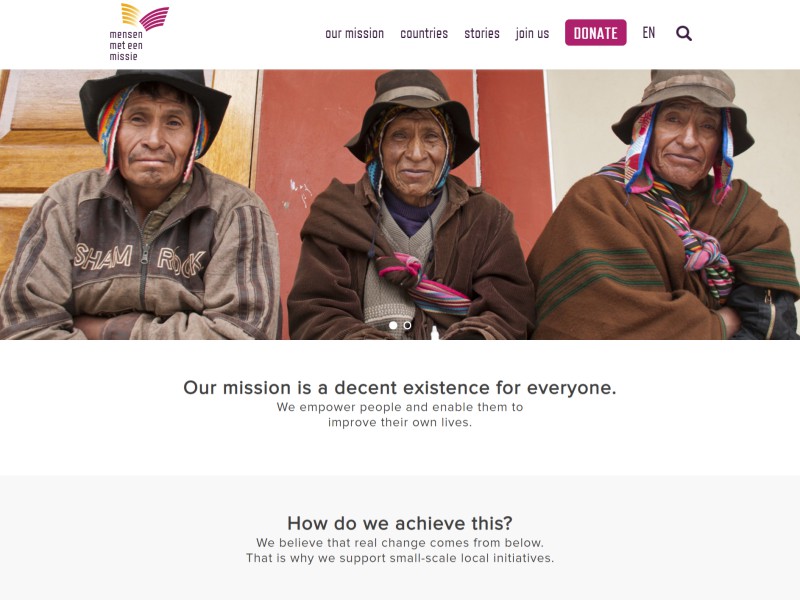
Task: Click the 'small-scale local initiatives' paragraph
Action: tap(400, 551)
